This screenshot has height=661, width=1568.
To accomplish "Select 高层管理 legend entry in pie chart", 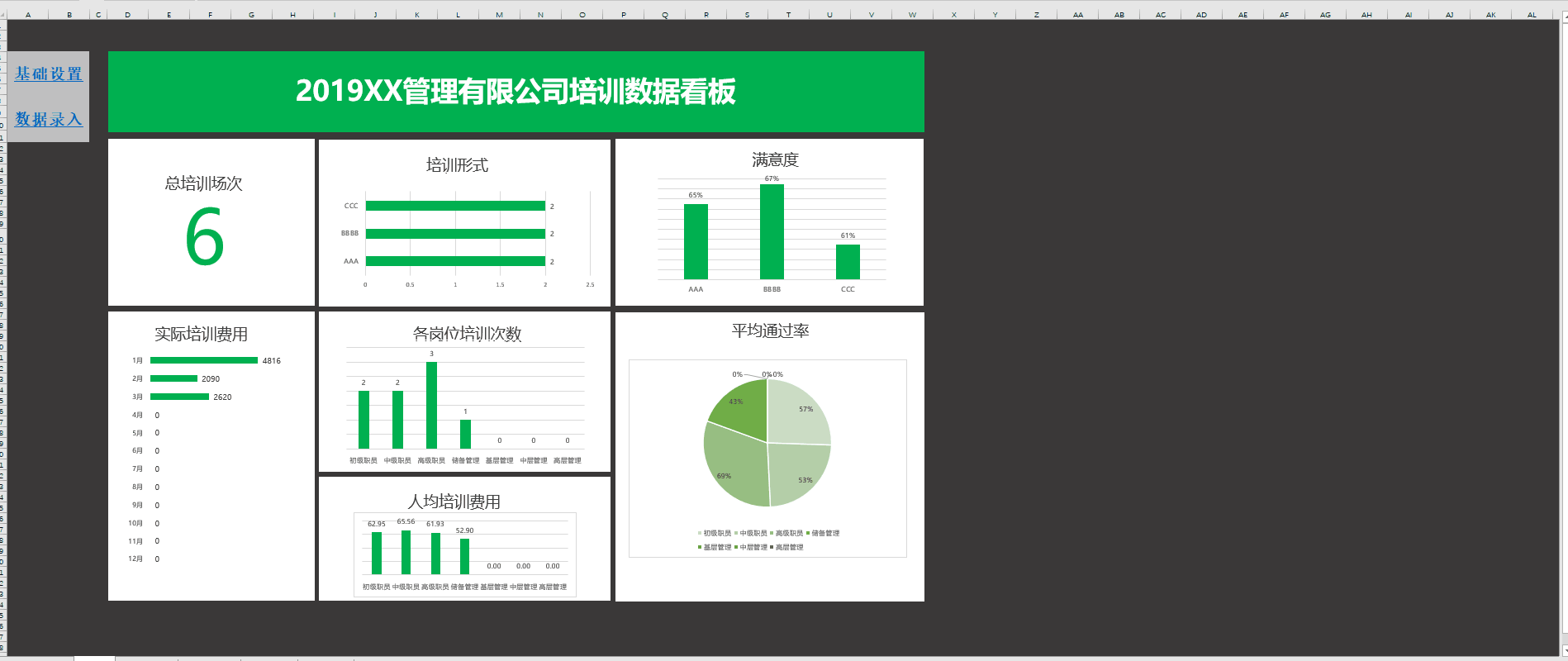I will [x=786, y=547].
